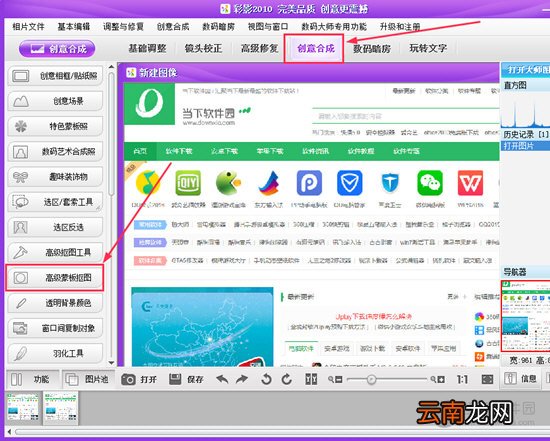Rotate image counterclockwise
The image size is (550, 441).
click(266, 379)
